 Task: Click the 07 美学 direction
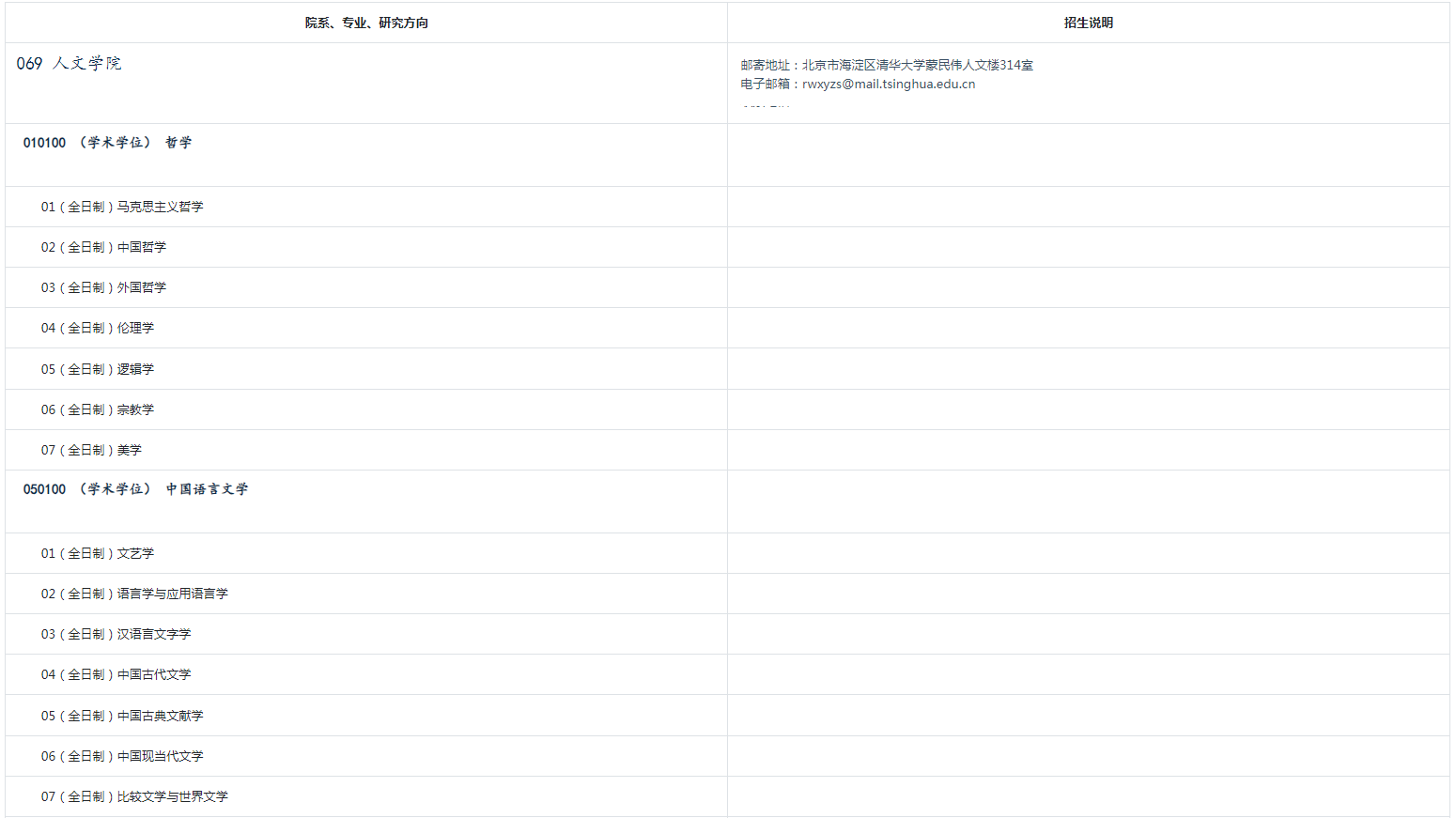pos(91,451)
